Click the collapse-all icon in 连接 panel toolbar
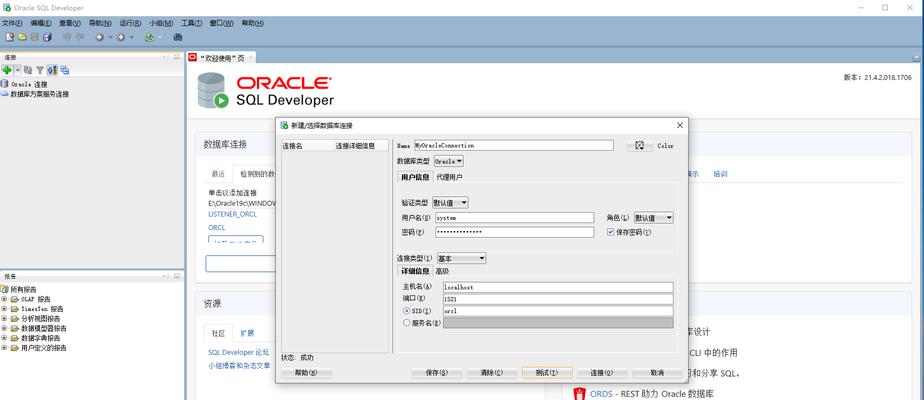The image size is (924, 400). 65,70
